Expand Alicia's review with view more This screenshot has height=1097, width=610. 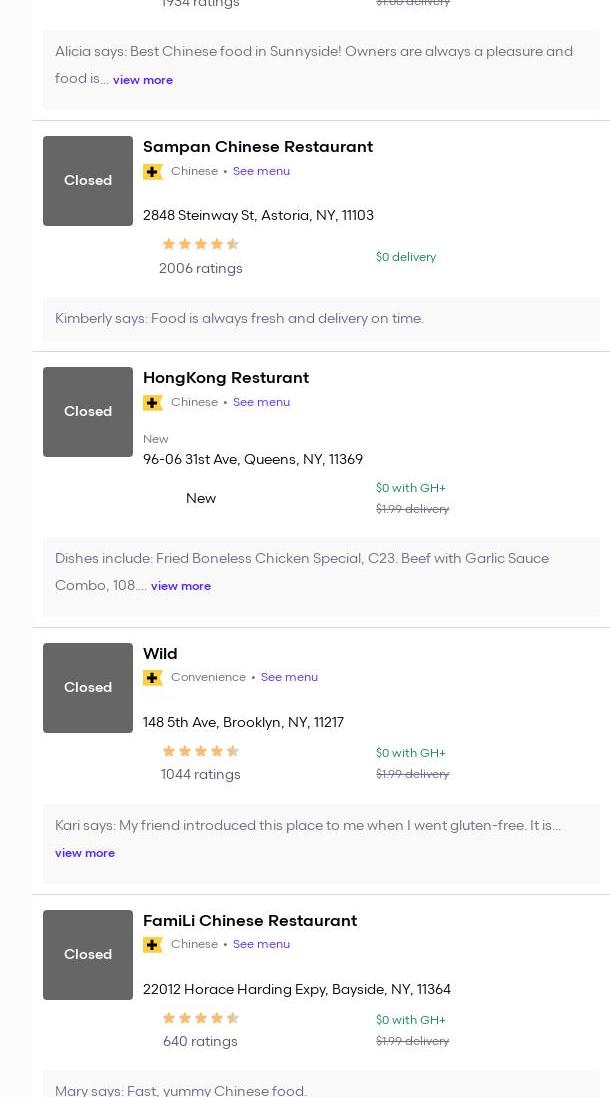click(143, 80)
